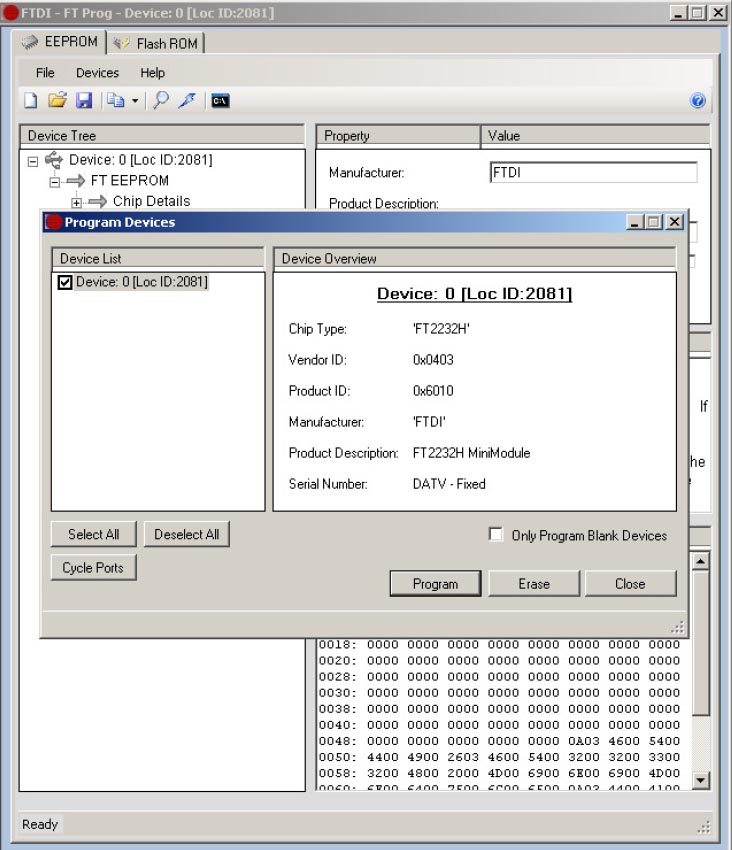Click the lightning Program Devices toolbar icon

click(187, 100)
